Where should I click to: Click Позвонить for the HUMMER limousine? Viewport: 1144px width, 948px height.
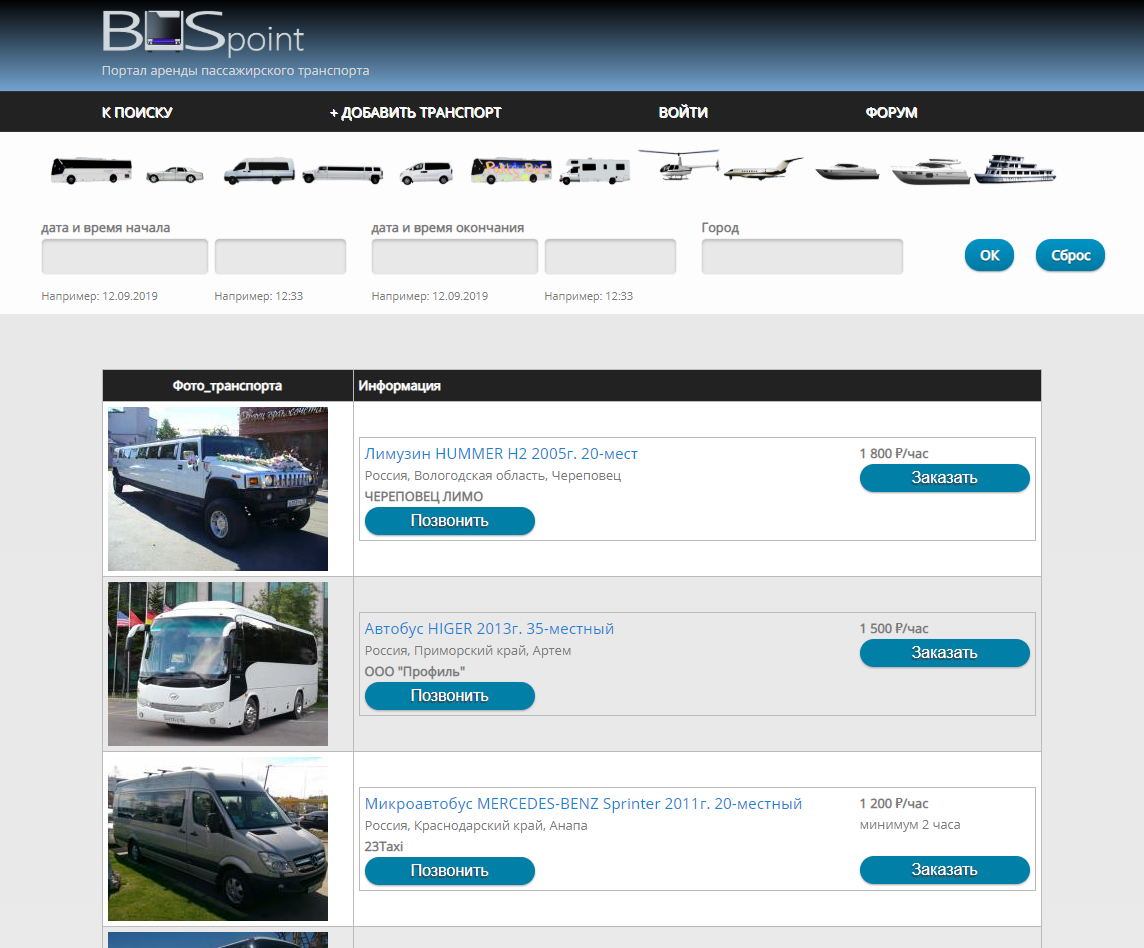pyautogui.click(x=449, y=521)
